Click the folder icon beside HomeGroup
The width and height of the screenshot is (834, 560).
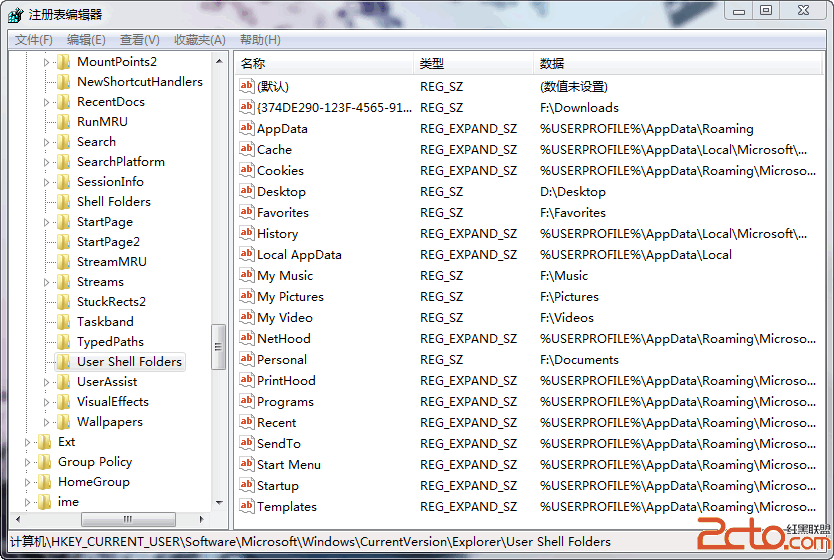[x=45, y=482]
